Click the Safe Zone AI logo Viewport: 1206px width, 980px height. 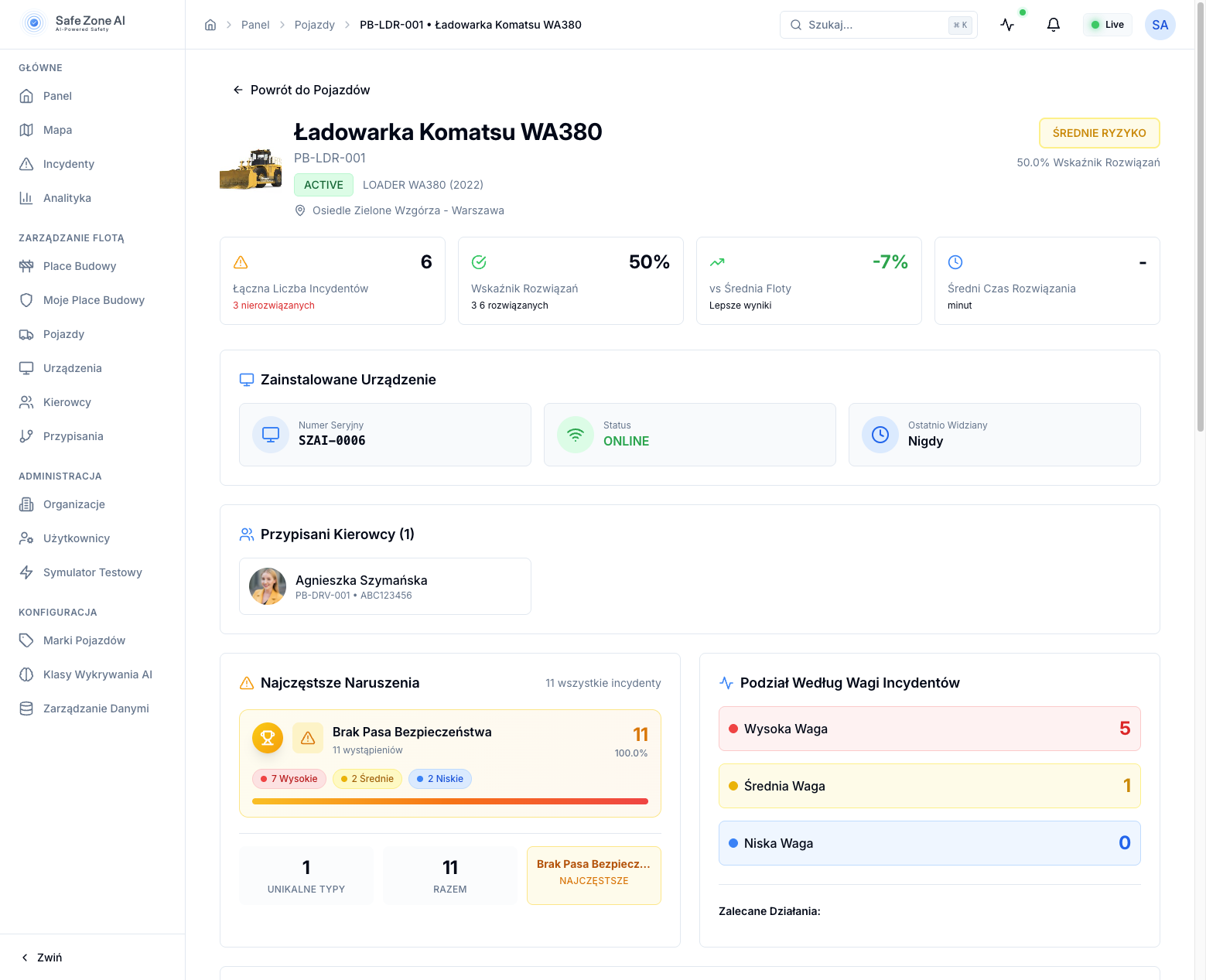click(75, 23)
